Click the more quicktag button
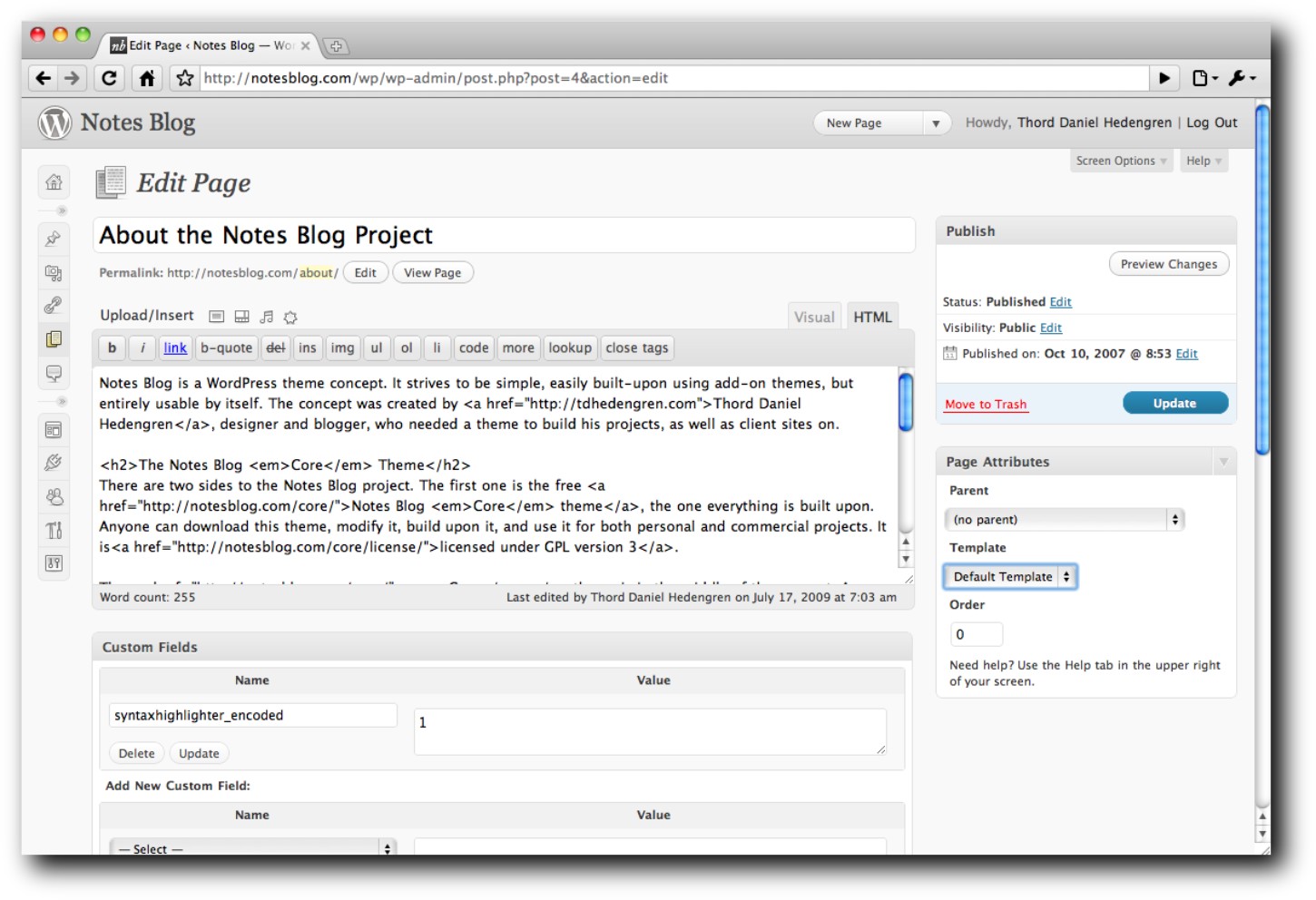 [x=518, y=347]
